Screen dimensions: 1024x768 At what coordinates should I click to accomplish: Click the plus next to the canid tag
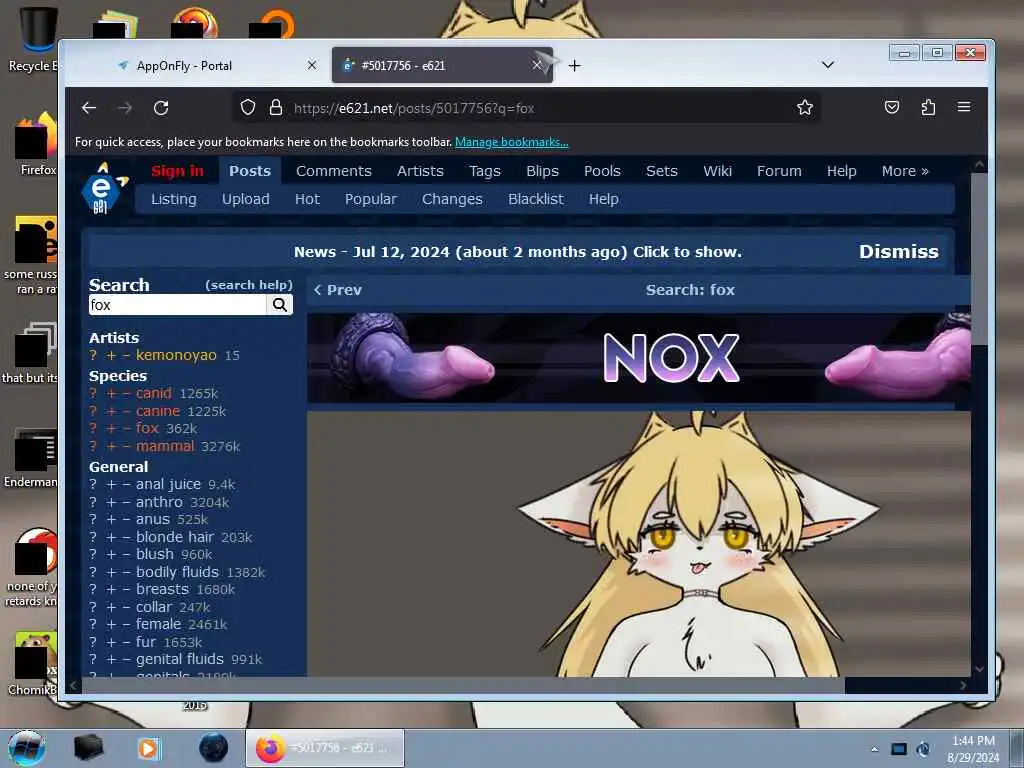[x=111, y=394]
